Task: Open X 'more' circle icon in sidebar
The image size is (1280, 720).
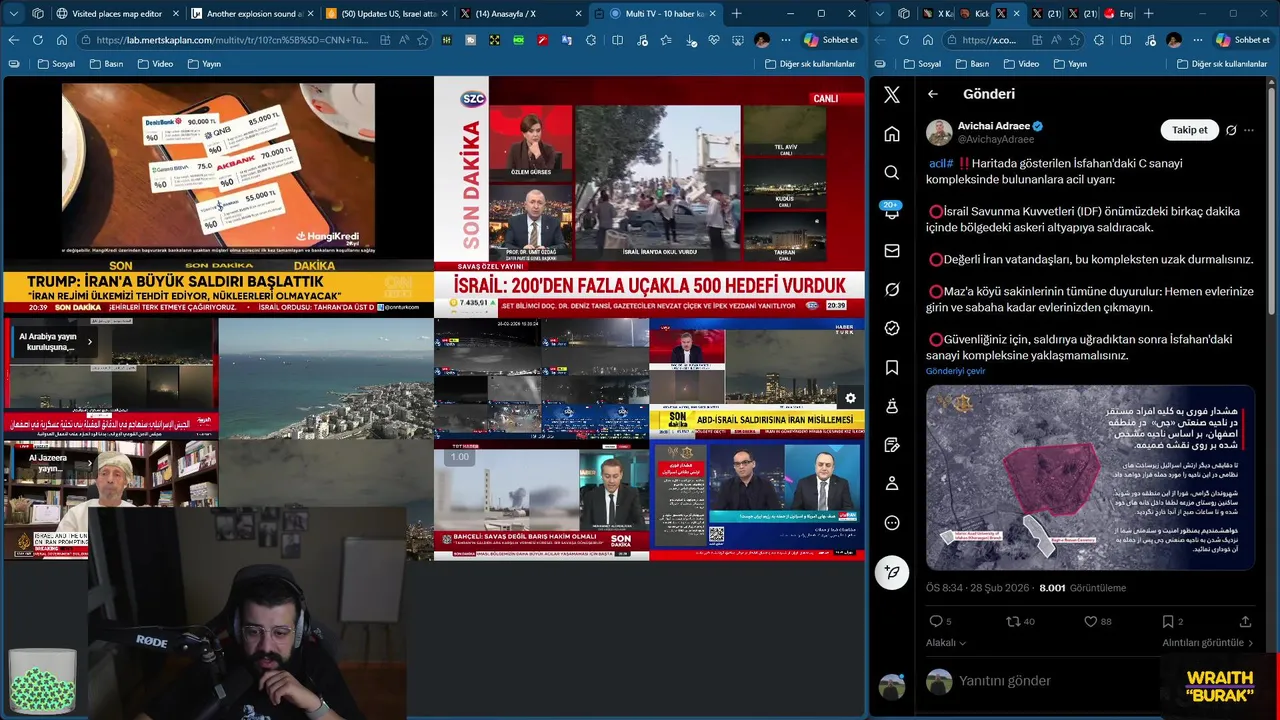Action: (x=892, y=522)
